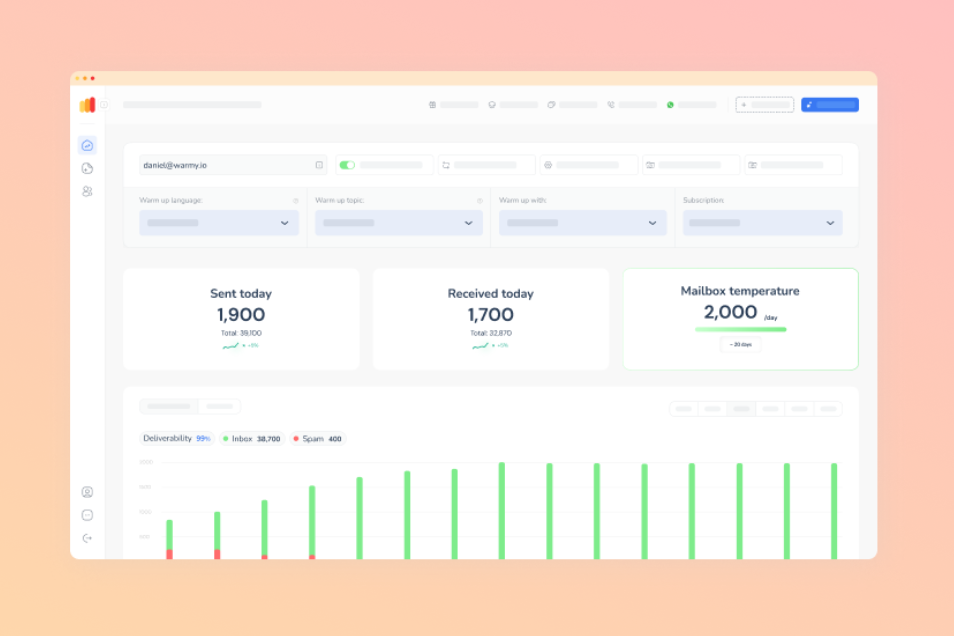Image resolution: width=954 pixels, height=636 pixels.
Task: Click the small square icon in the email field
Action: click(x=319, y=165)
